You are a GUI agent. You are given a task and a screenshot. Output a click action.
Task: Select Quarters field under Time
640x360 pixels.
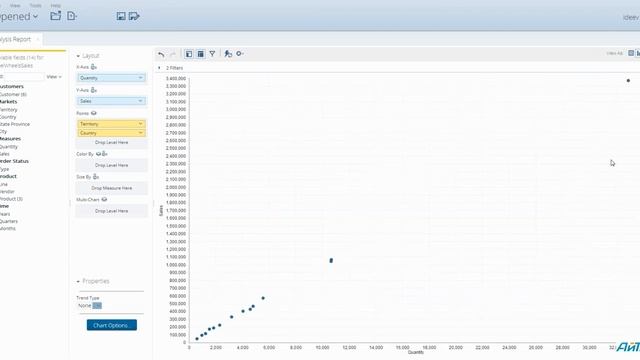9,221
